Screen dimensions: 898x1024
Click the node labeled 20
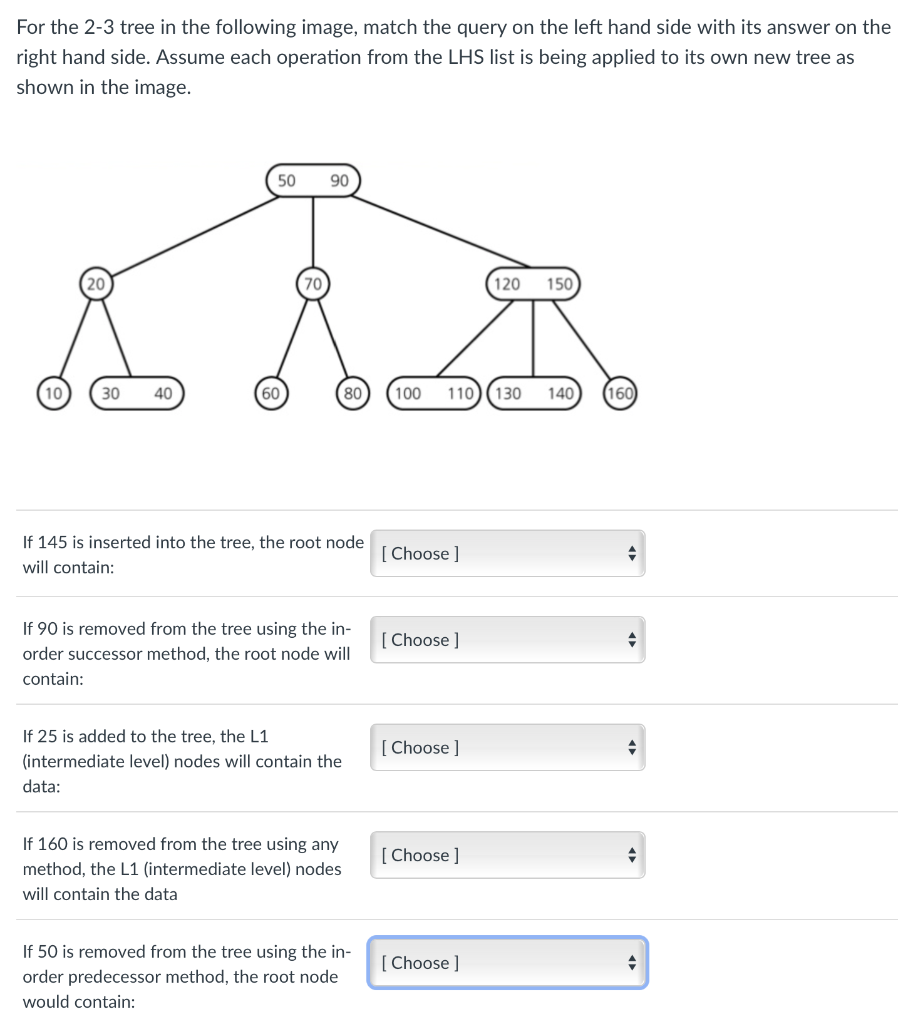coord(95,283)
